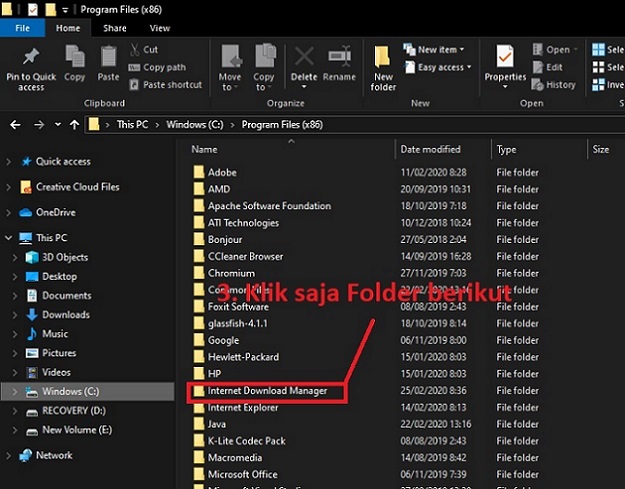The width and height of the screenshot is (625, 489).
Task: Open the Share ribbon tab
Action: click(117, 28)
